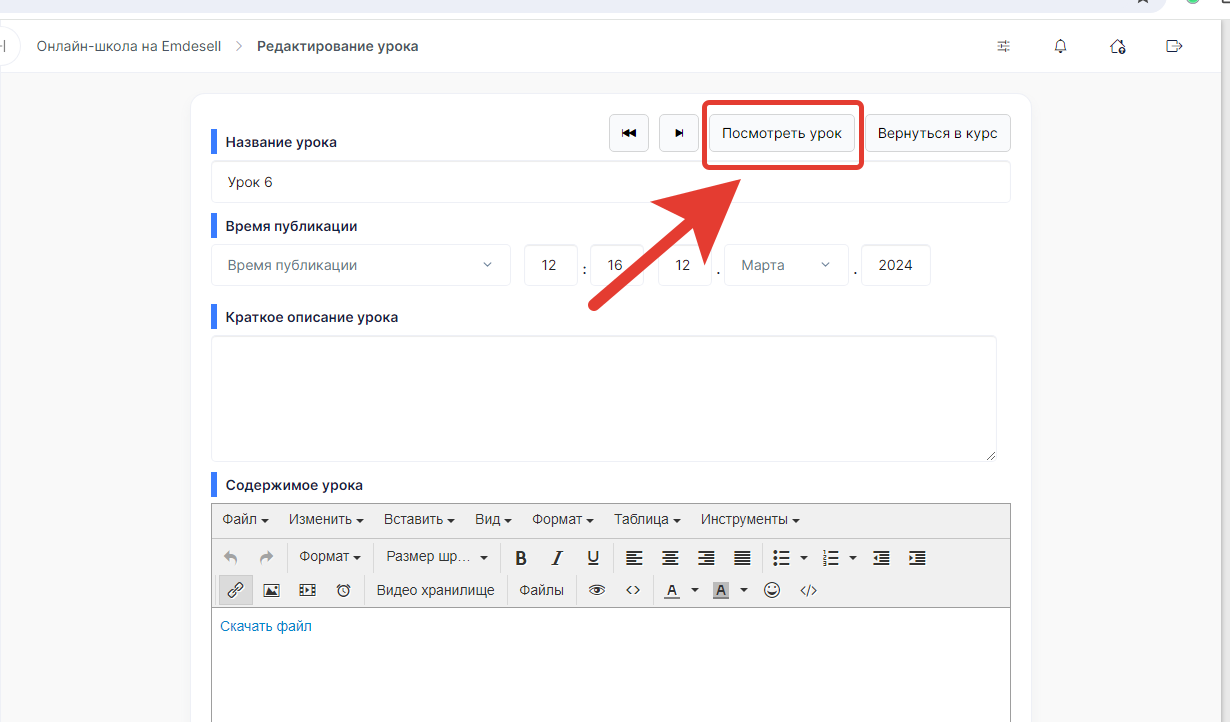The width and height of the screenshot is (1230, 722).
Task: Align text left
Action: pyautogui.click(x=634, y=558)
